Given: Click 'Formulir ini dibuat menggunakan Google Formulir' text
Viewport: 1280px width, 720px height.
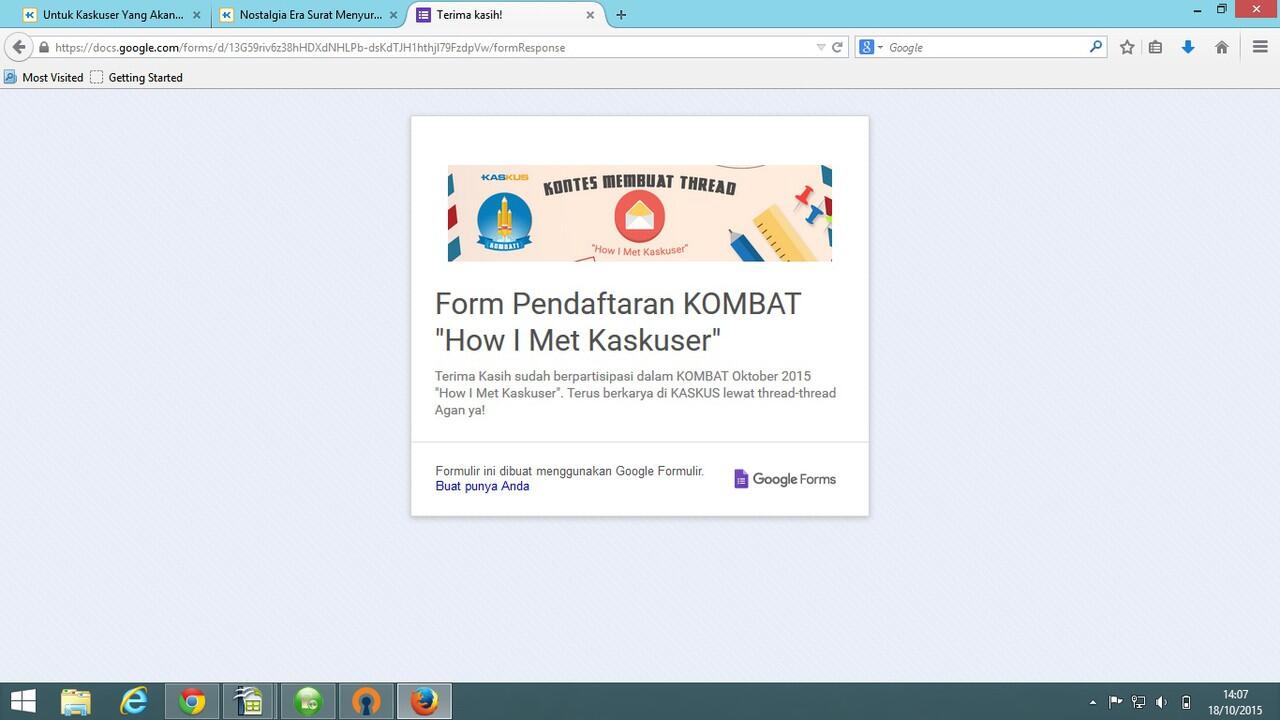Looking at the screenshot, I should (x=569, y=471).
